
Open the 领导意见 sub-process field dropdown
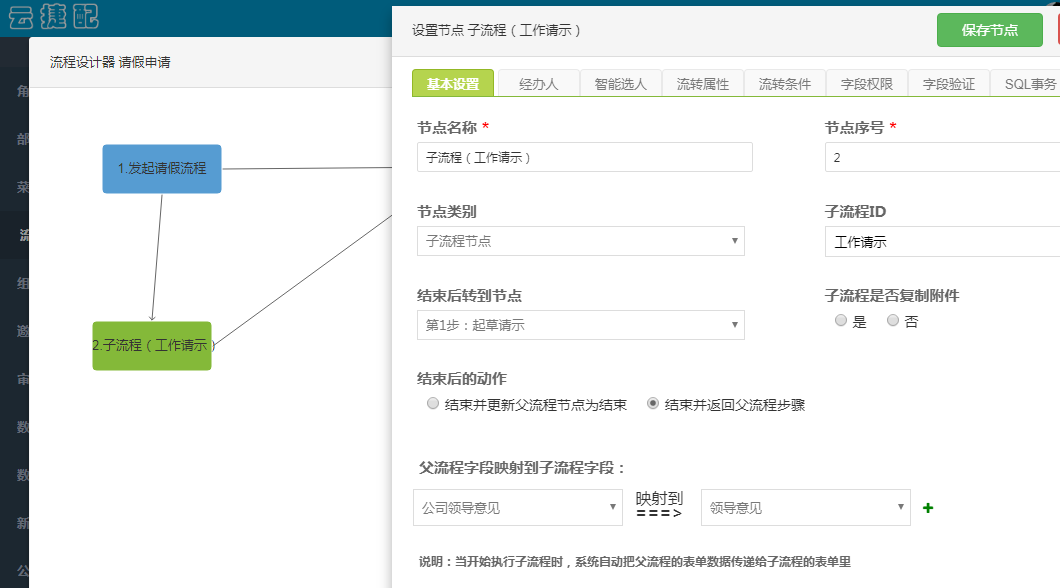point(805,508)
